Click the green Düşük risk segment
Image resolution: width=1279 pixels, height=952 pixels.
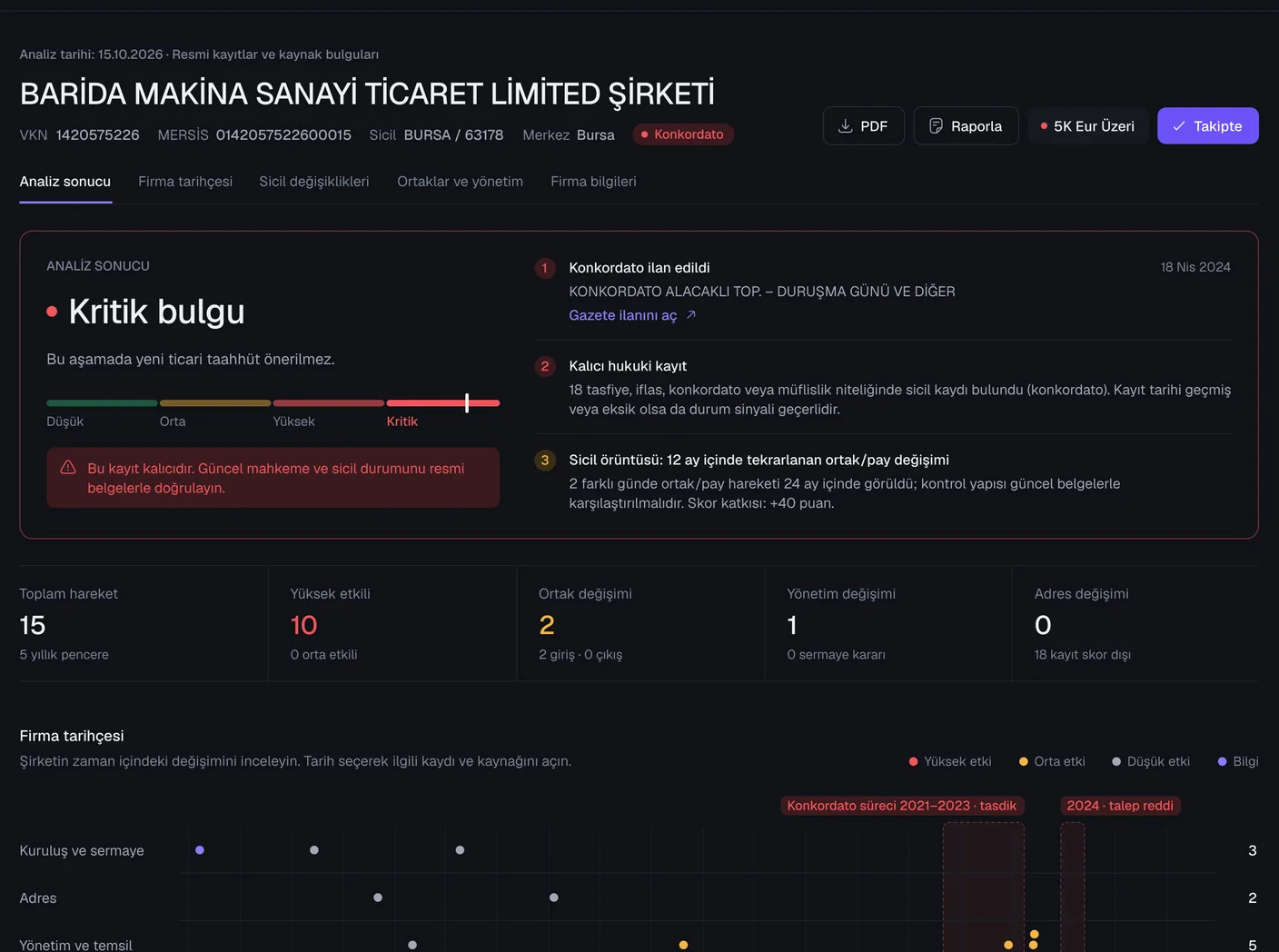coord(102,402)
